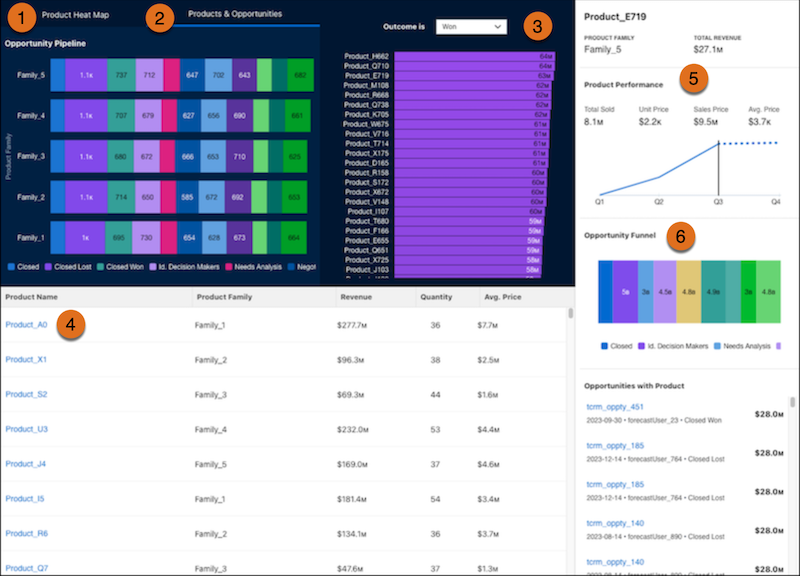Click the 585 segment in Family_2 bar
The width and height of the screenshot is (800, 576).
pos(187,197)
